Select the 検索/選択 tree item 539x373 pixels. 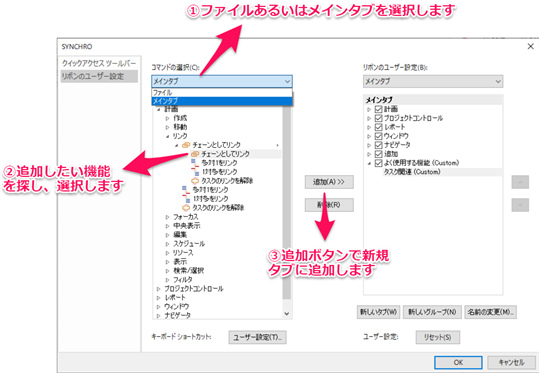pyautogui.click(x=188, y=271)
